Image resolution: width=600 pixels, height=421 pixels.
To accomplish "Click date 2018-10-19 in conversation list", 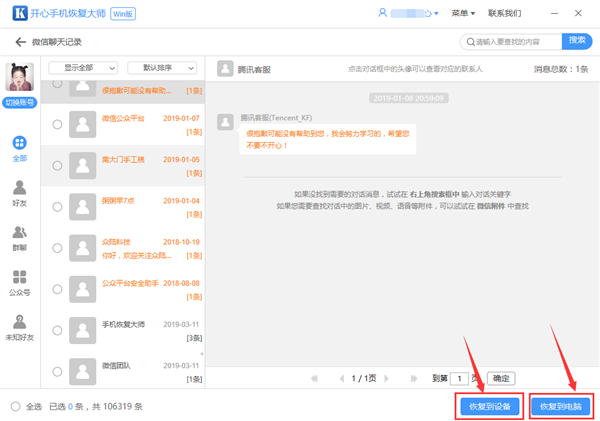I will click(x=181, y=242).
